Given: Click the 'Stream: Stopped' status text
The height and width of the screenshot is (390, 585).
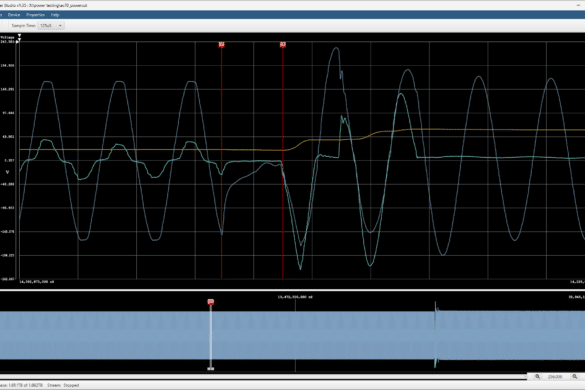Looking at the screenshot, I should pyautogui.click(x=63, y=385).
